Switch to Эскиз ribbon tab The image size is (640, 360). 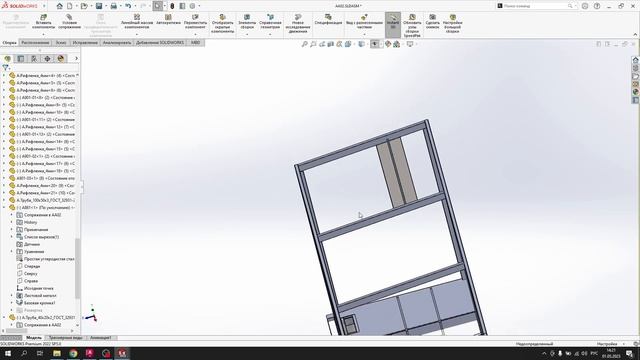(x=61, y=42)
